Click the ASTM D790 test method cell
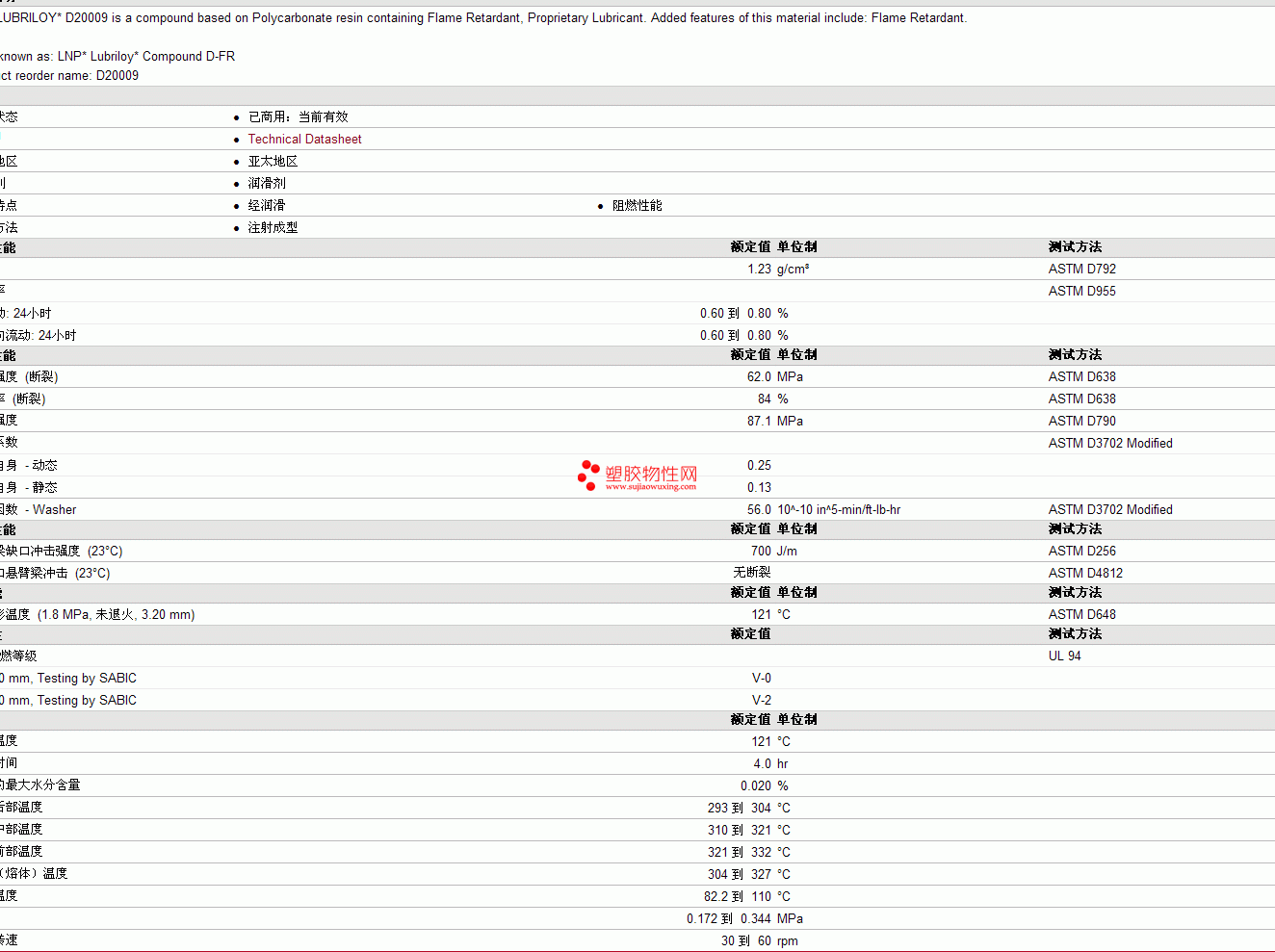This screenshot has width=1275, height=952. point(1082,421)
